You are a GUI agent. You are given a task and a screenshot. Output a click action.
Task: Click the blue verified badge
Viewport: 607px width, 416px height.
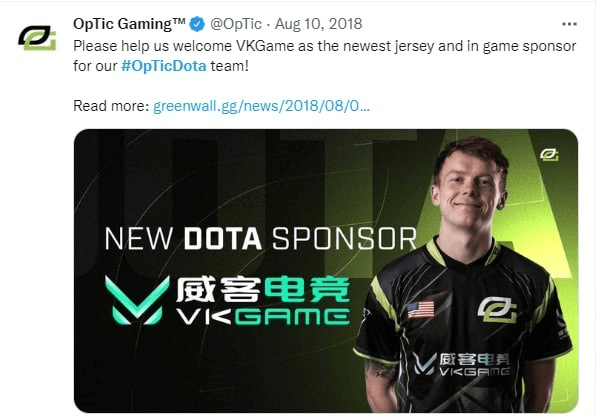tap(197, 24)
